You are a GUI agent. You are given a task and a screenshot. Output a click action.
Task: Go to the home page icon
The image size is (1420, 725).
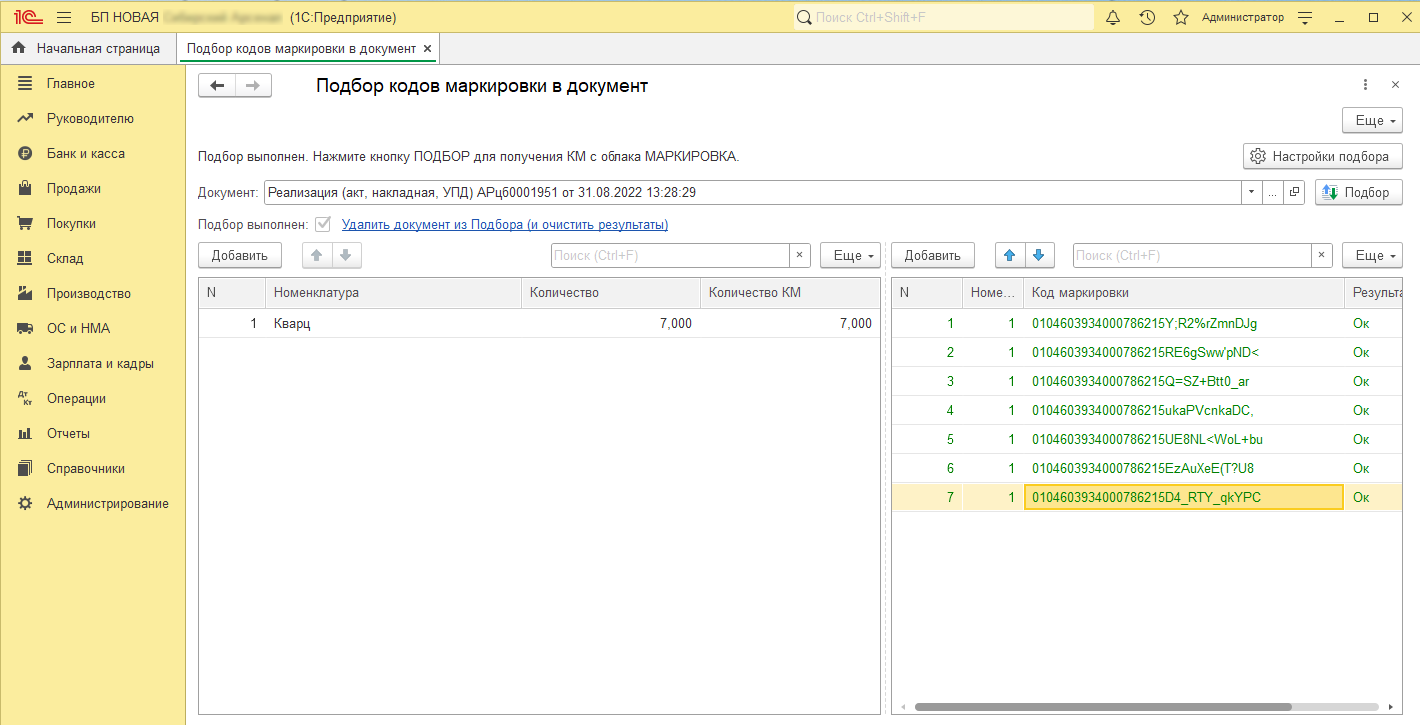pos(19,48)
